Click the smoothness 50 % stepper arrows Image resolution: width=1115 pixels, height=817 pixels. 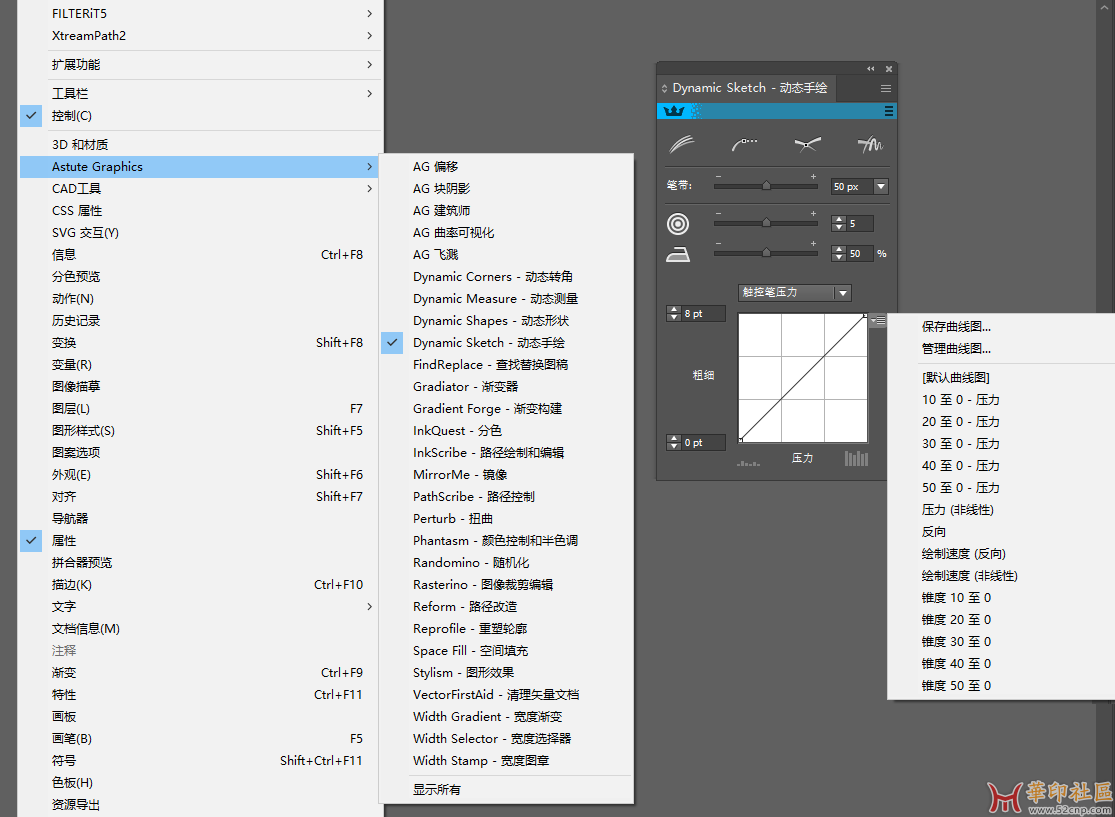pyautogui.click(x=839, y=254)
